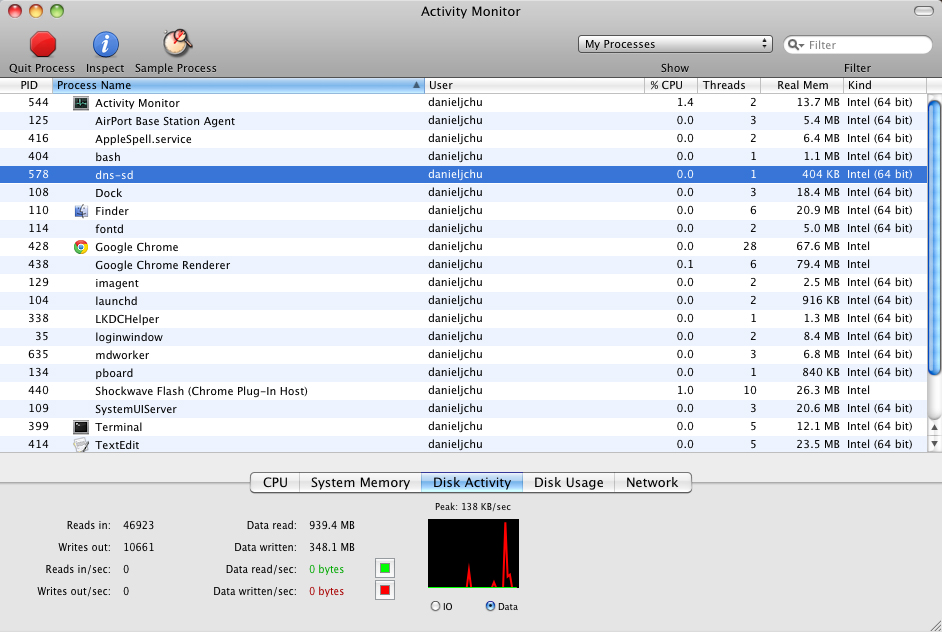Click the 939.4 MB data read value

[x=332, y=525]
